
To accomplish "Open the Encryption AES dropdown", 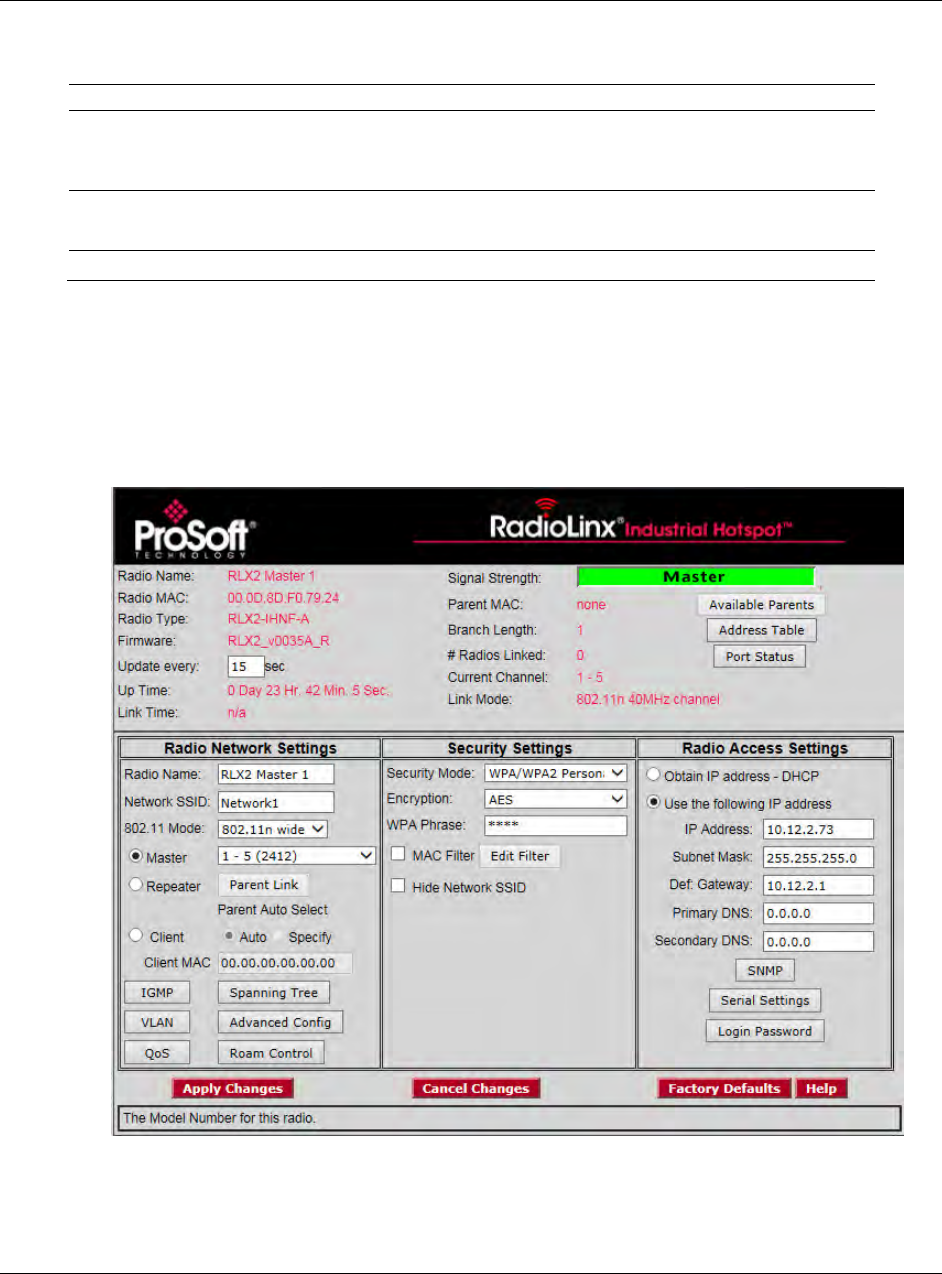I will tap(555, 799).
